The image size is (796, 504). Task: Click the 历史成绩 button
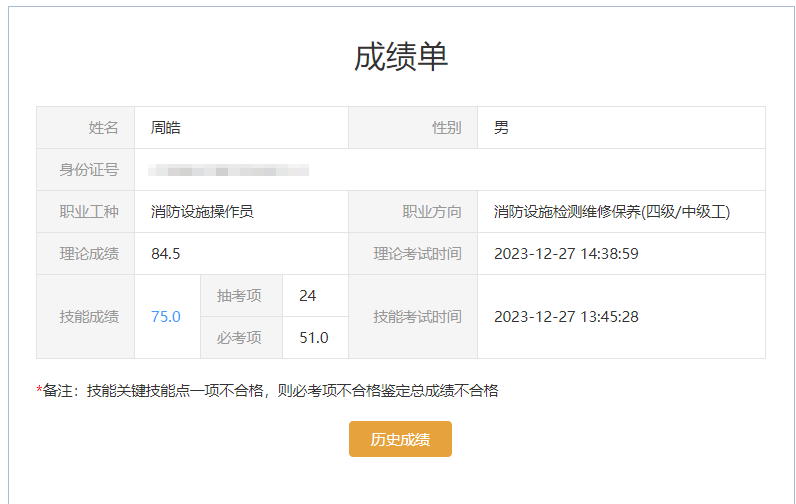tap(400, 439)
